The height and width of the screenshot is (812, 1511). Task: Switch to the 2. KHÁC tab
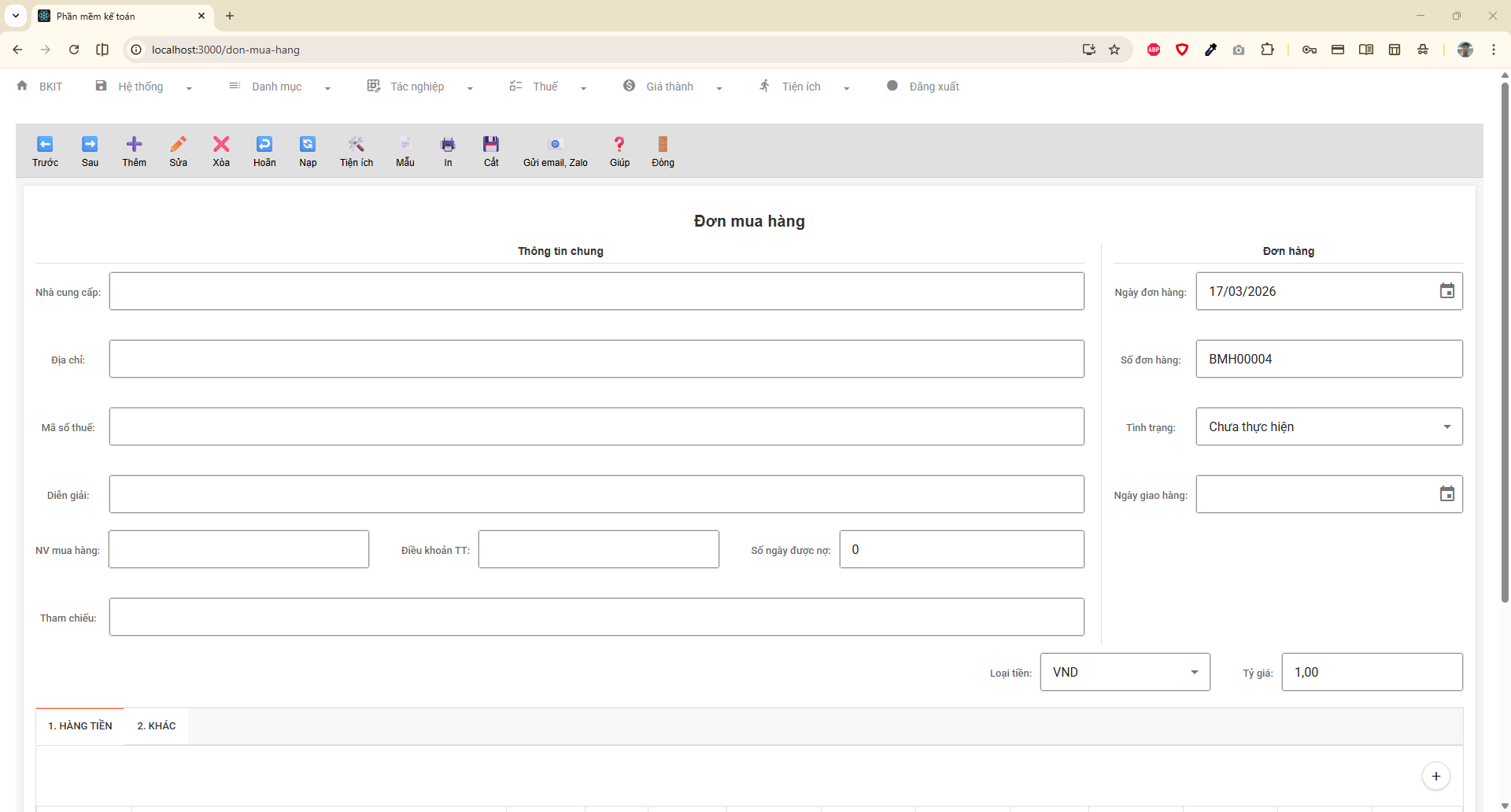157,725
